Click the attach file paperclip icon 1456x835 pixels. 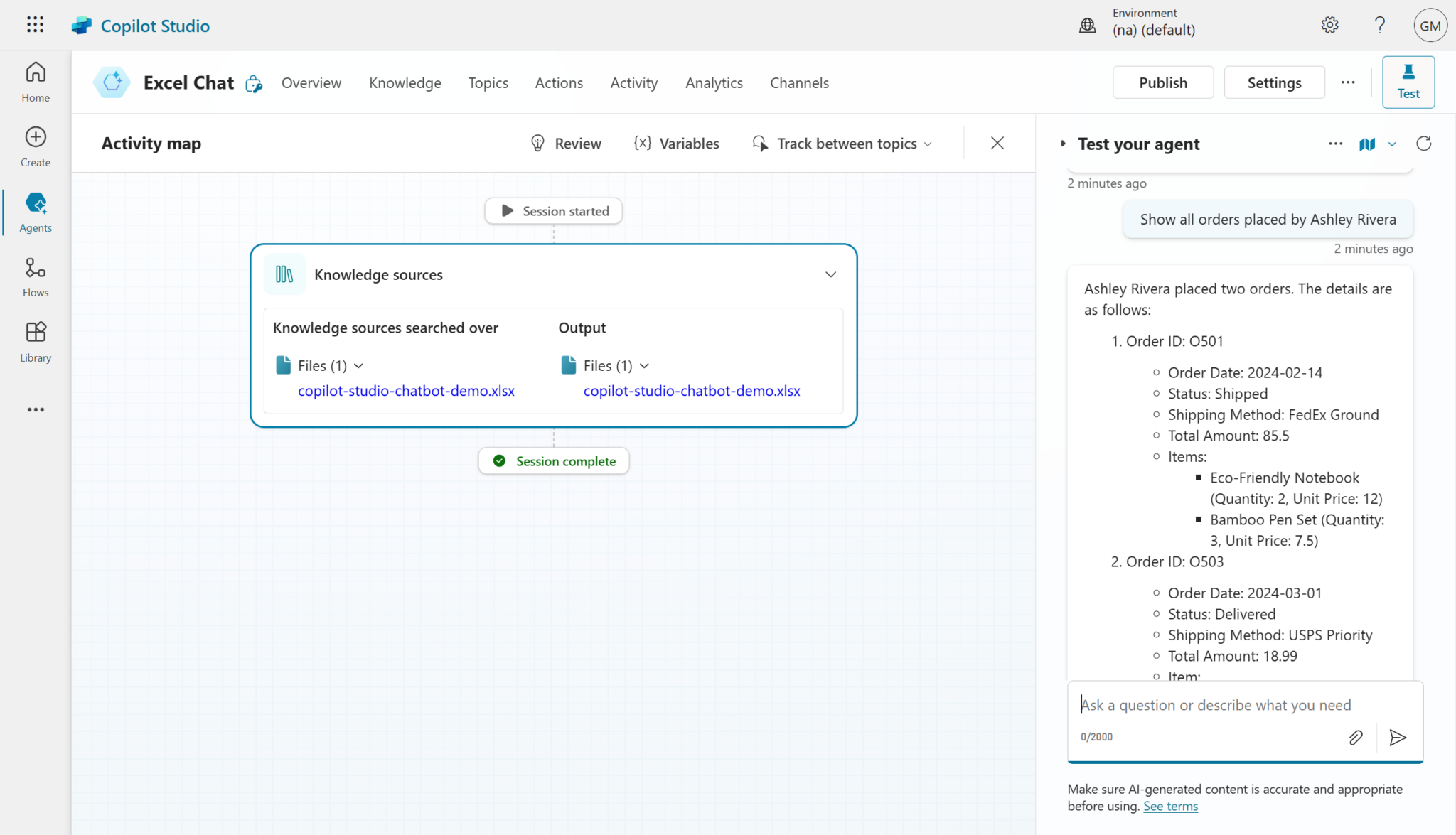[x=1355, y=737]
